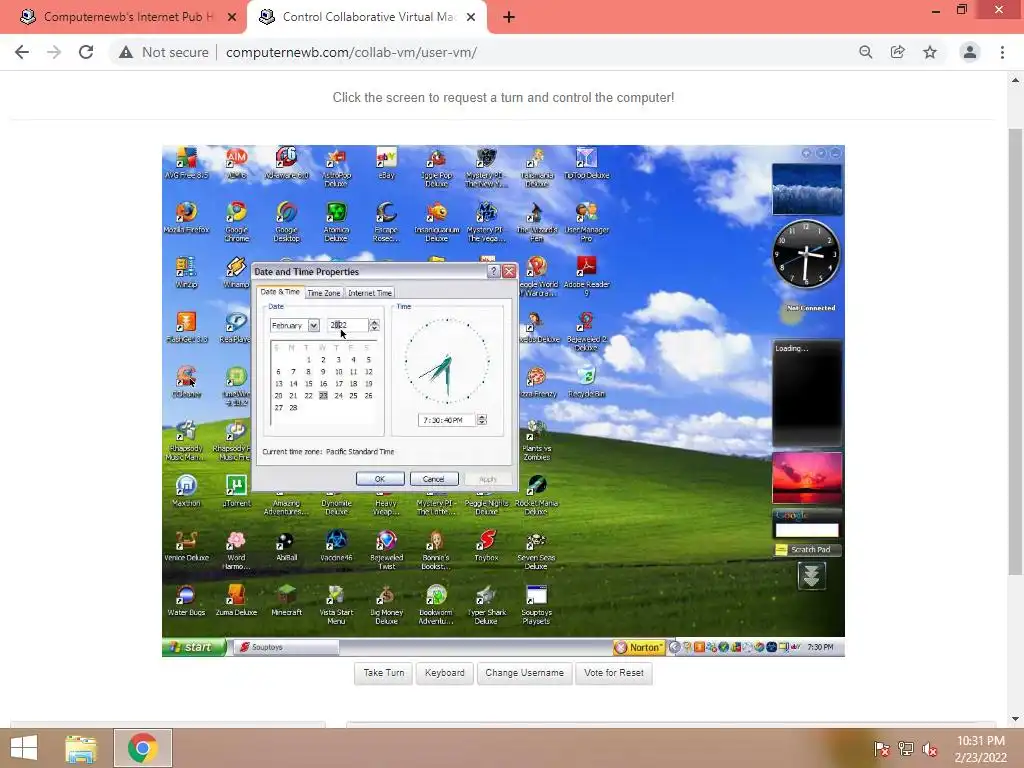Open the Venice Deluxe game icon

click(x=186, y=546)
